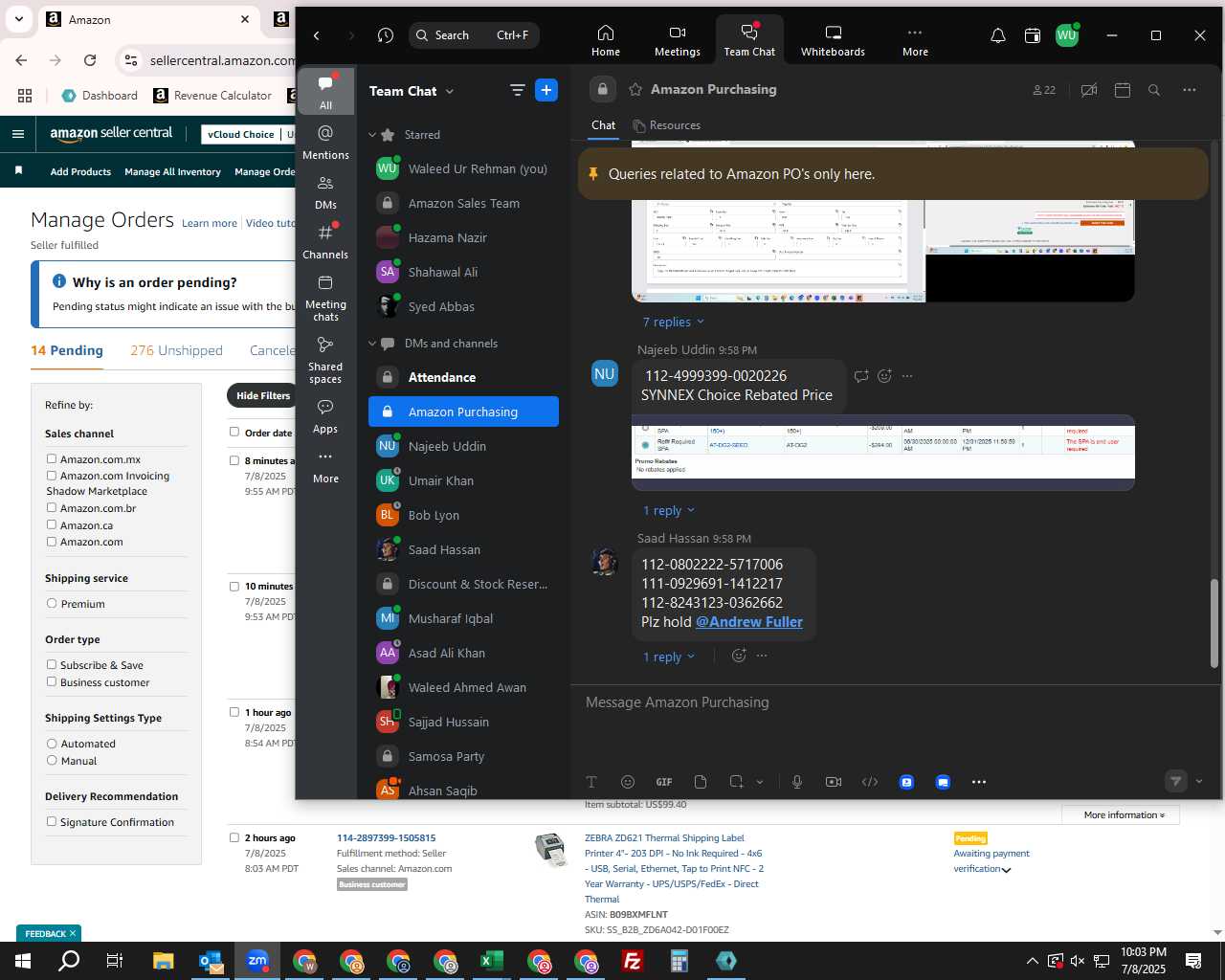Expand the 1 reply under Saad Hassan

(668, 657)
